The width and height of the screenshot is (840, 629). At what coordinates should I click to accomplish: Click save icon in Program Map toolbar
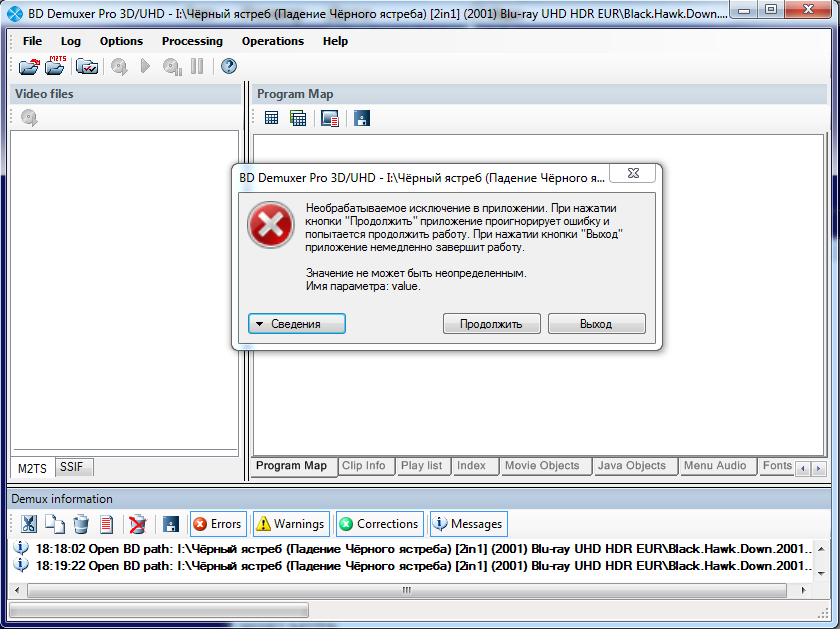(x=362, y=118)
